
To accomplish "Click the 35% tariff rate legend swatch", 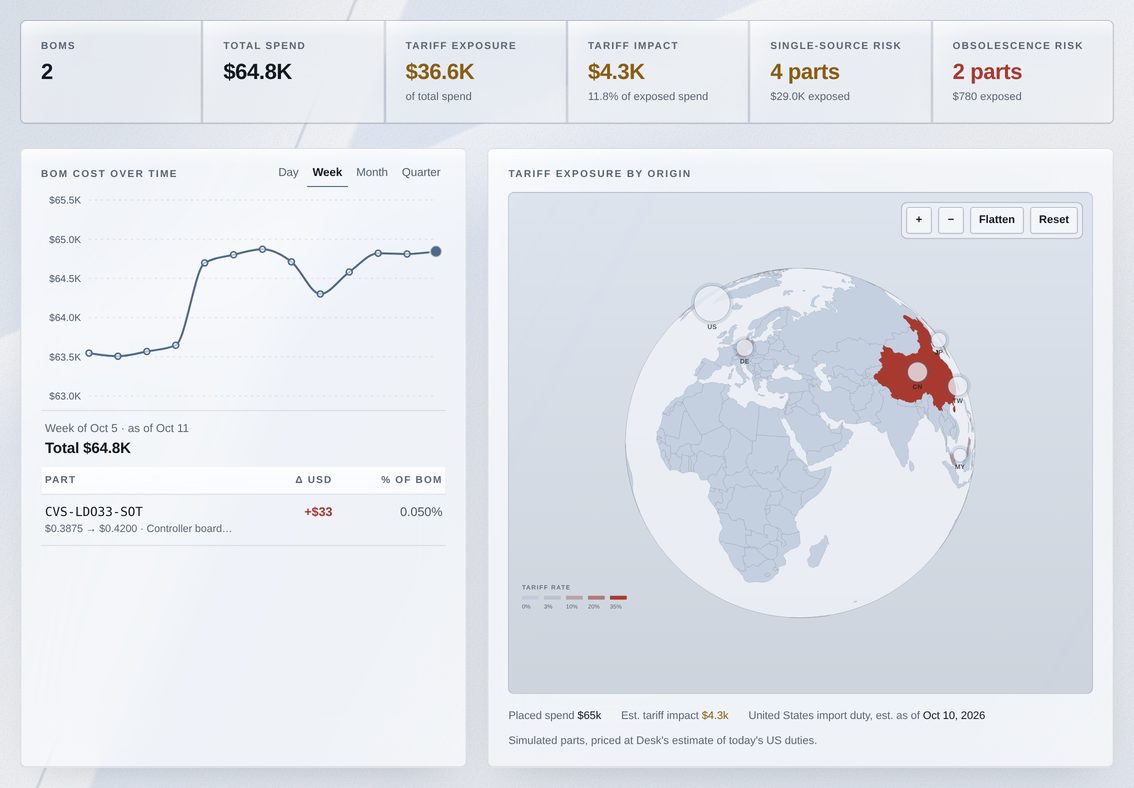I will [618, 598].
